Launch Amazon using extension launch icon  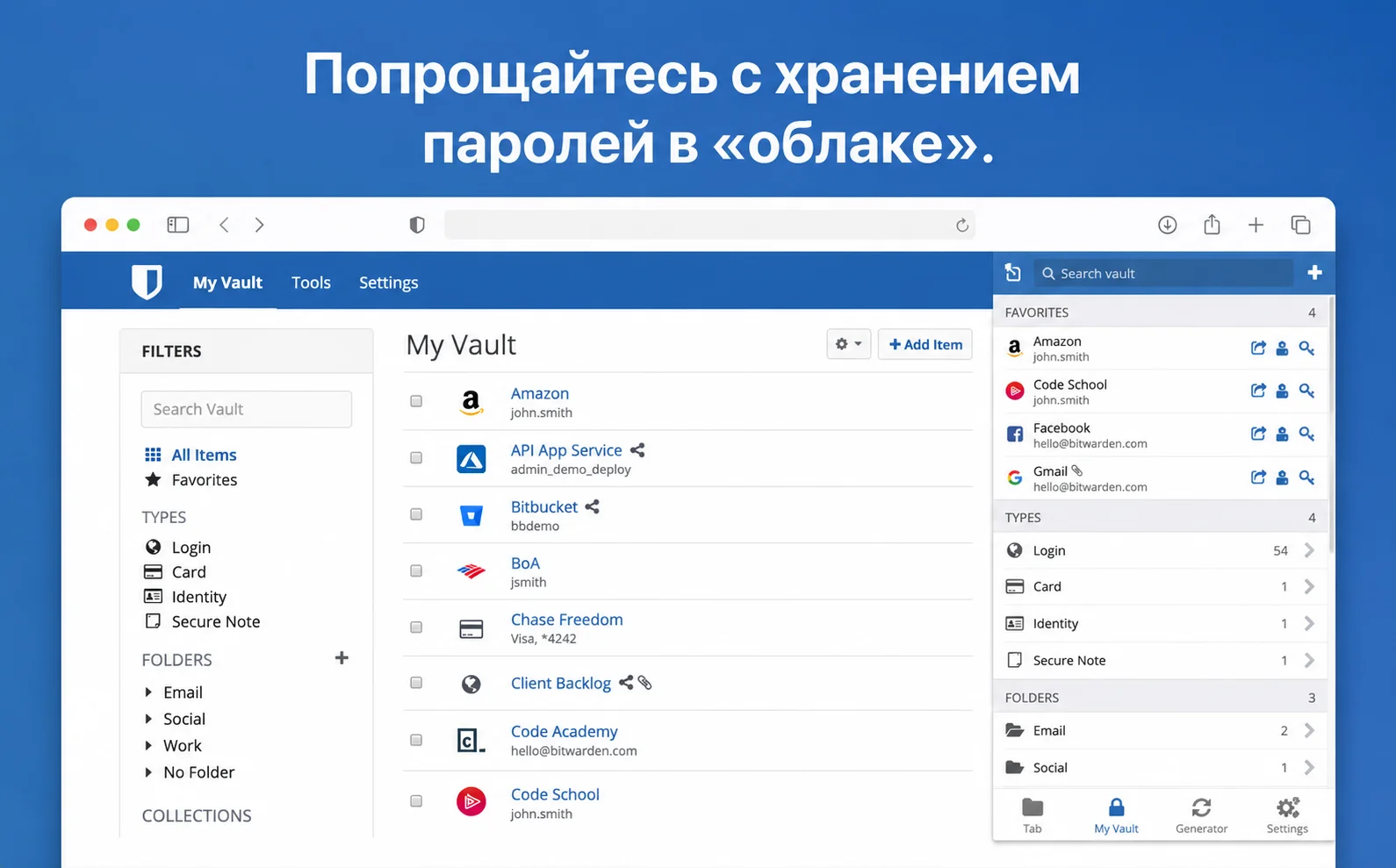coord(1258,348)
